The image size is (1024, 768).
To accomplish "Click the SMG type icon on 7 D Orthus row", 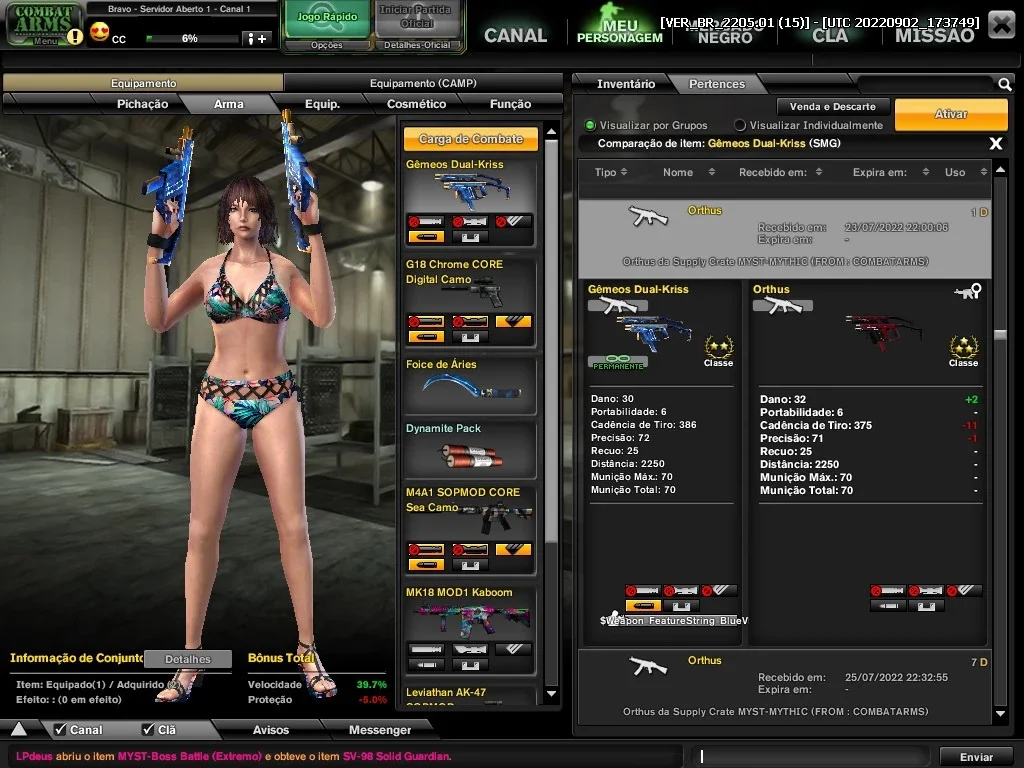I will tap(648, 666).
